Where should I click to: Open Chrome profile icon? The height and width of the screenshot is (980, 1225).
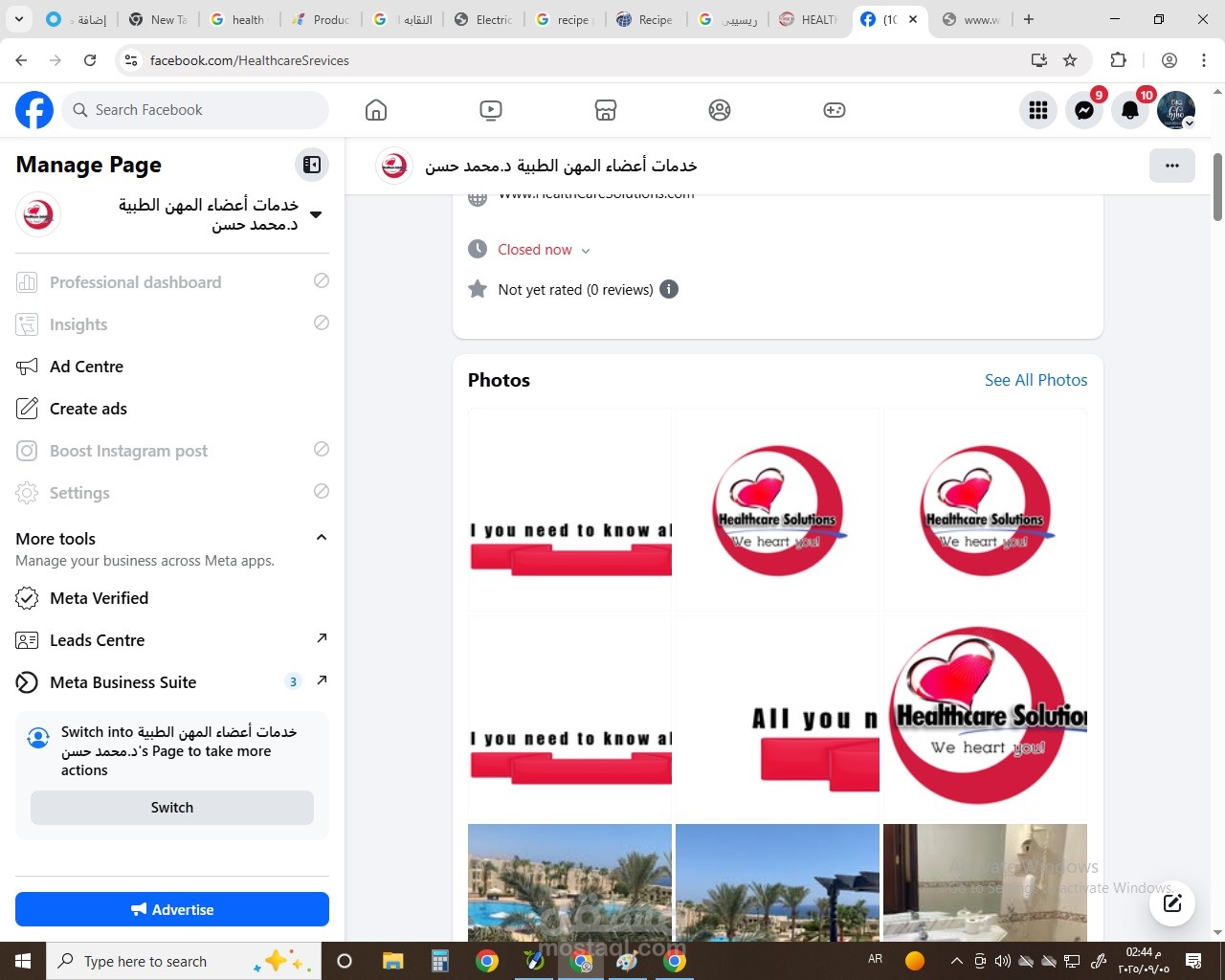click(x=1169, y=60)
